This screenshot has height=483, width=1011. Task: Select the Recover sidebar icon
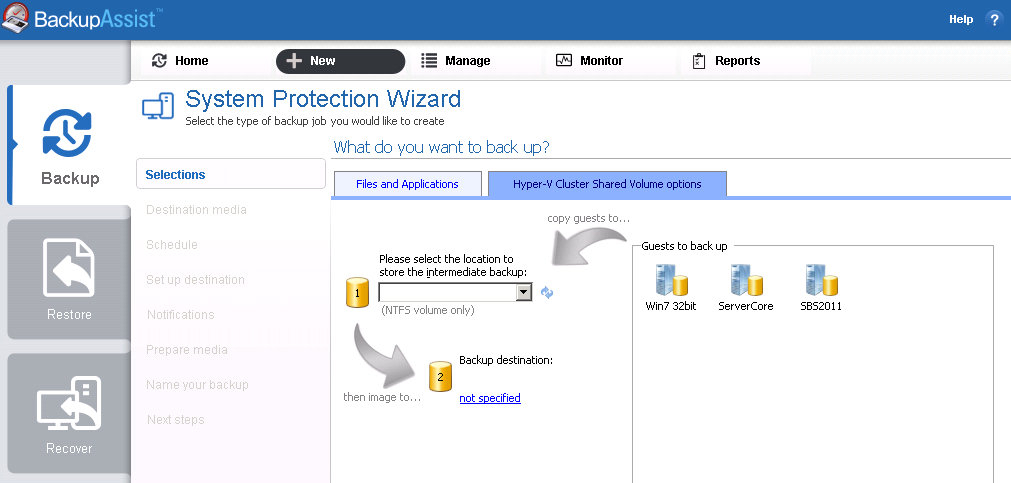(x=68, y=403)
